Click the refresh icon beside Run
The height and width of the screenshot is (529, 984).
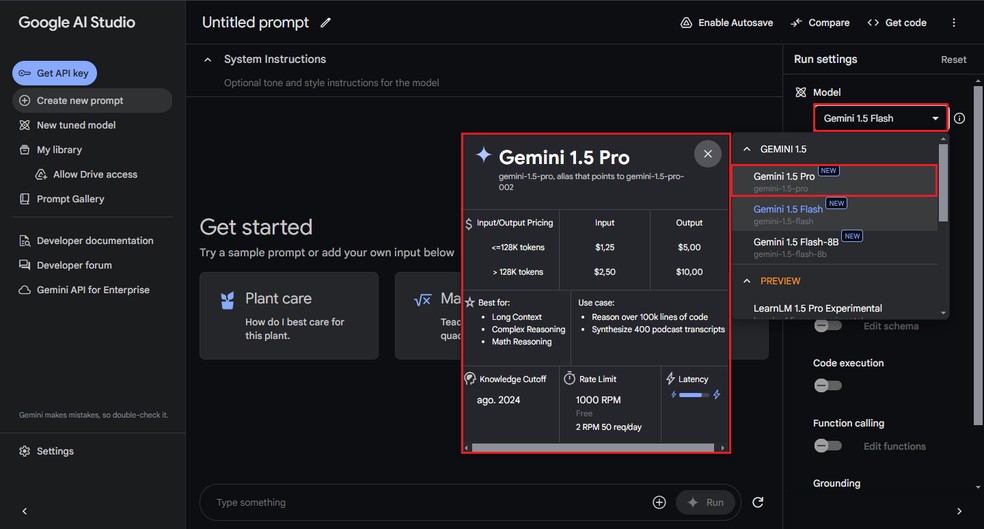pos(757,502)
